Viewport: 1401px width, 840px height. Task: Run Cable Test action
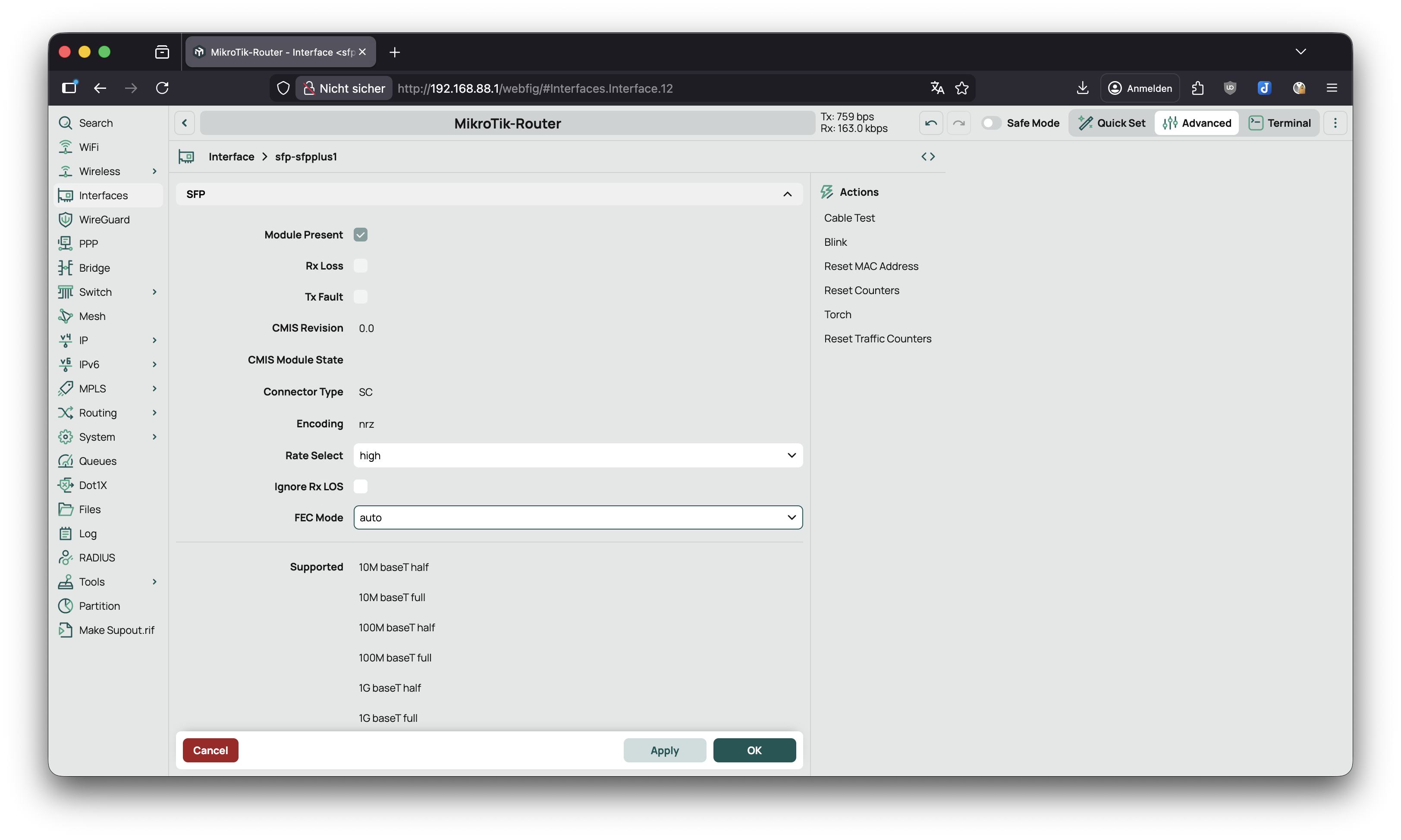tap(849, 218)
